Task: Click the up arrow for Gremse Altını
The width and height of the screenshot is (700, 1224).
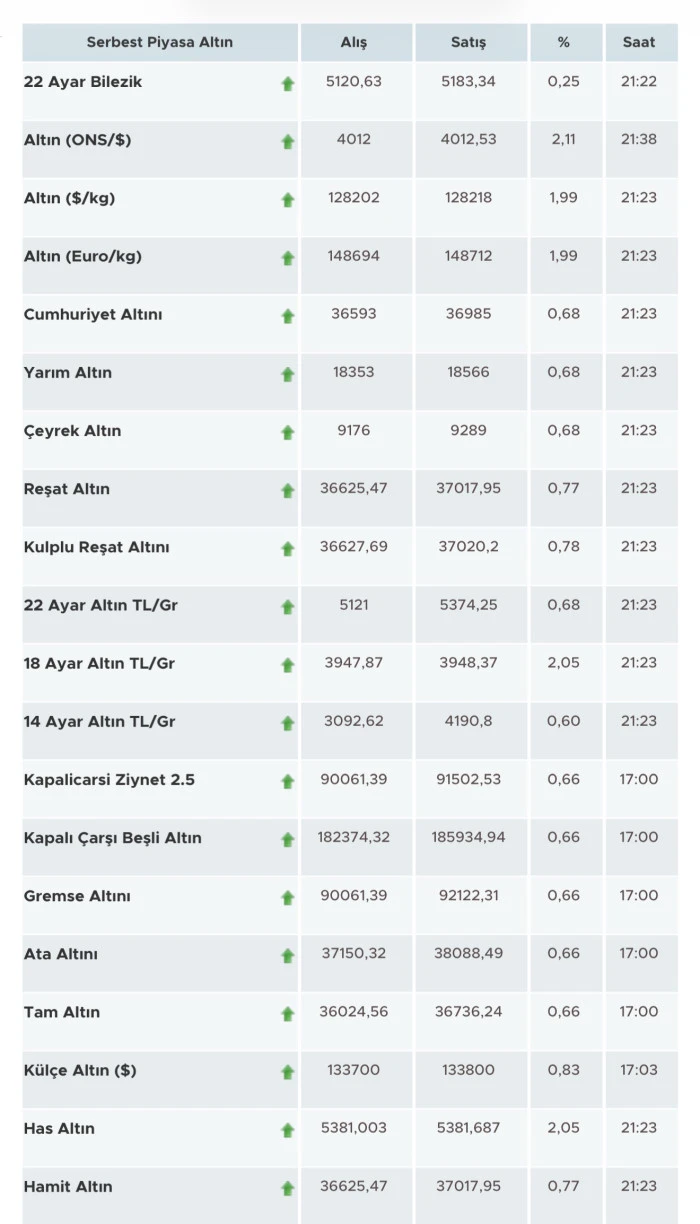Action: [288, 897]
